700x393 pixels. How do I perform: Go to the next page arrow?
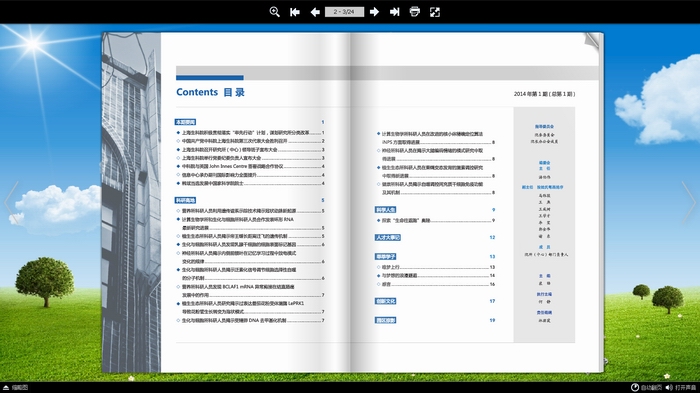[x=375, y=12]
